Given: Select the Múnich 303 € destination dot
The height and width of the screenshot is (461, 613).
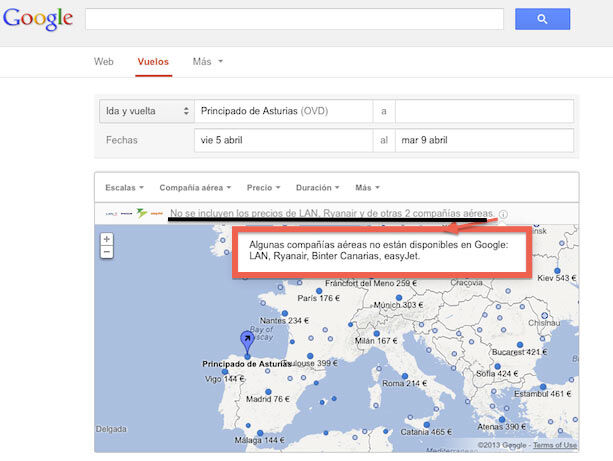Looking at the screenshot, I should pyautogui.click(x=399, y=298).
